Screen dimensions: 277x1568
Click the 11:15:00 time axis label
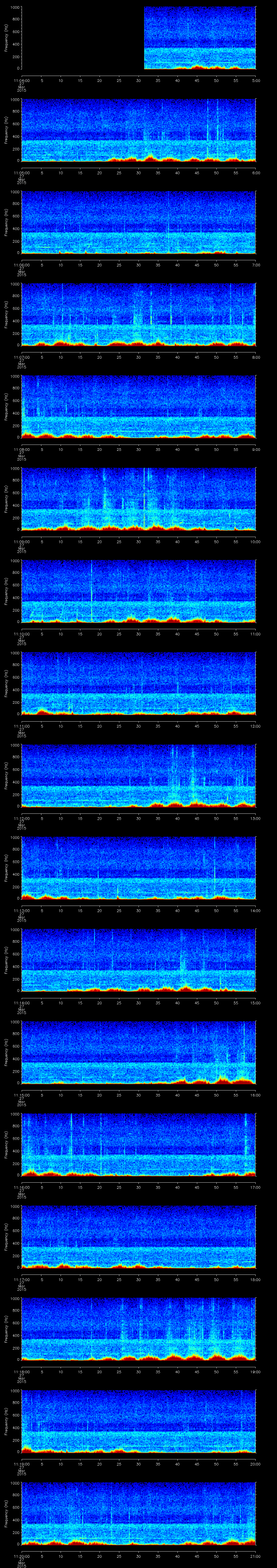point(21,1095)
